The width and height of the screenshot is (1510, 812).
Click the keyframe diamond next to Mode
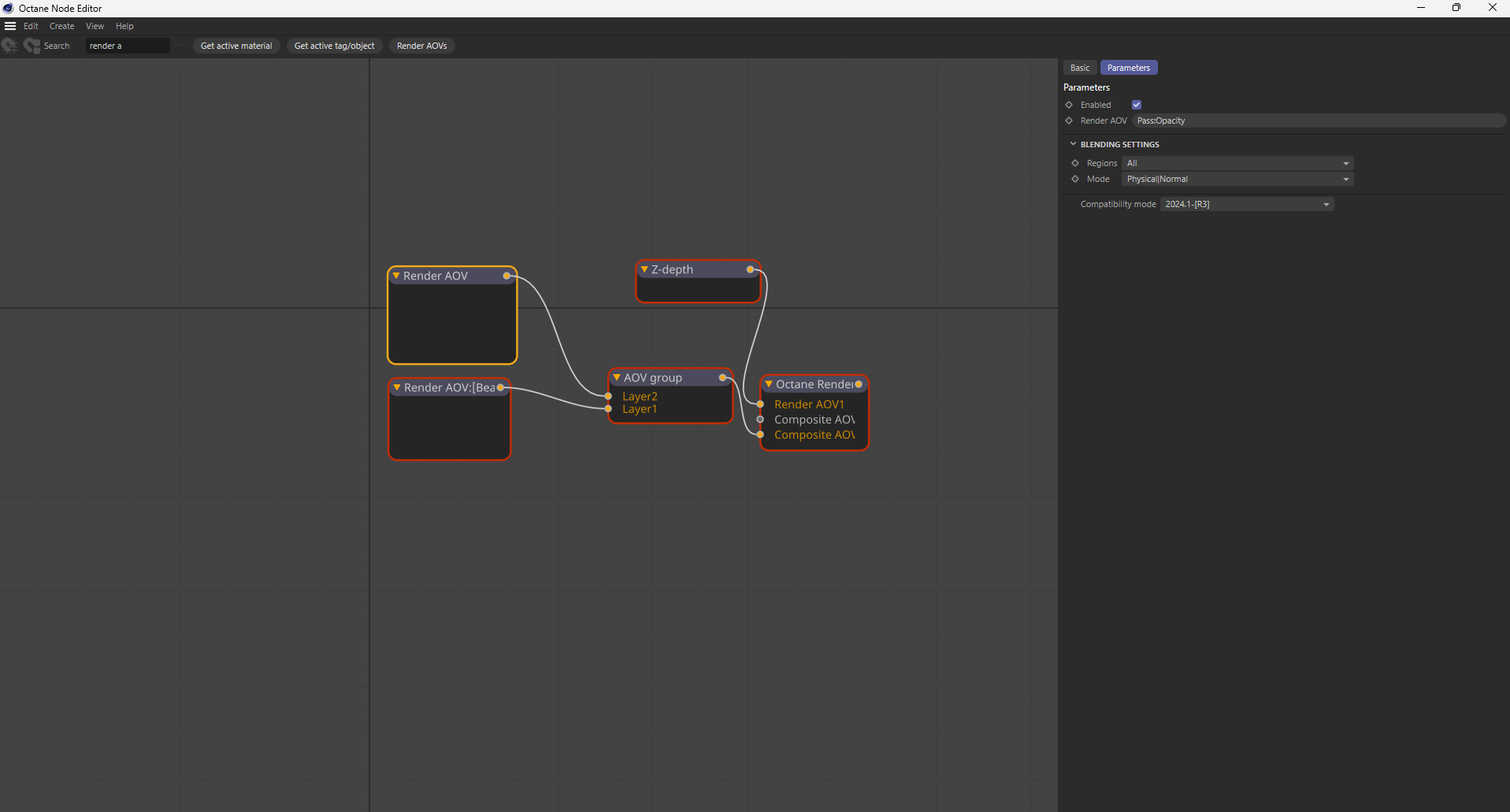pyautogui.click(x=1075, y=179)
